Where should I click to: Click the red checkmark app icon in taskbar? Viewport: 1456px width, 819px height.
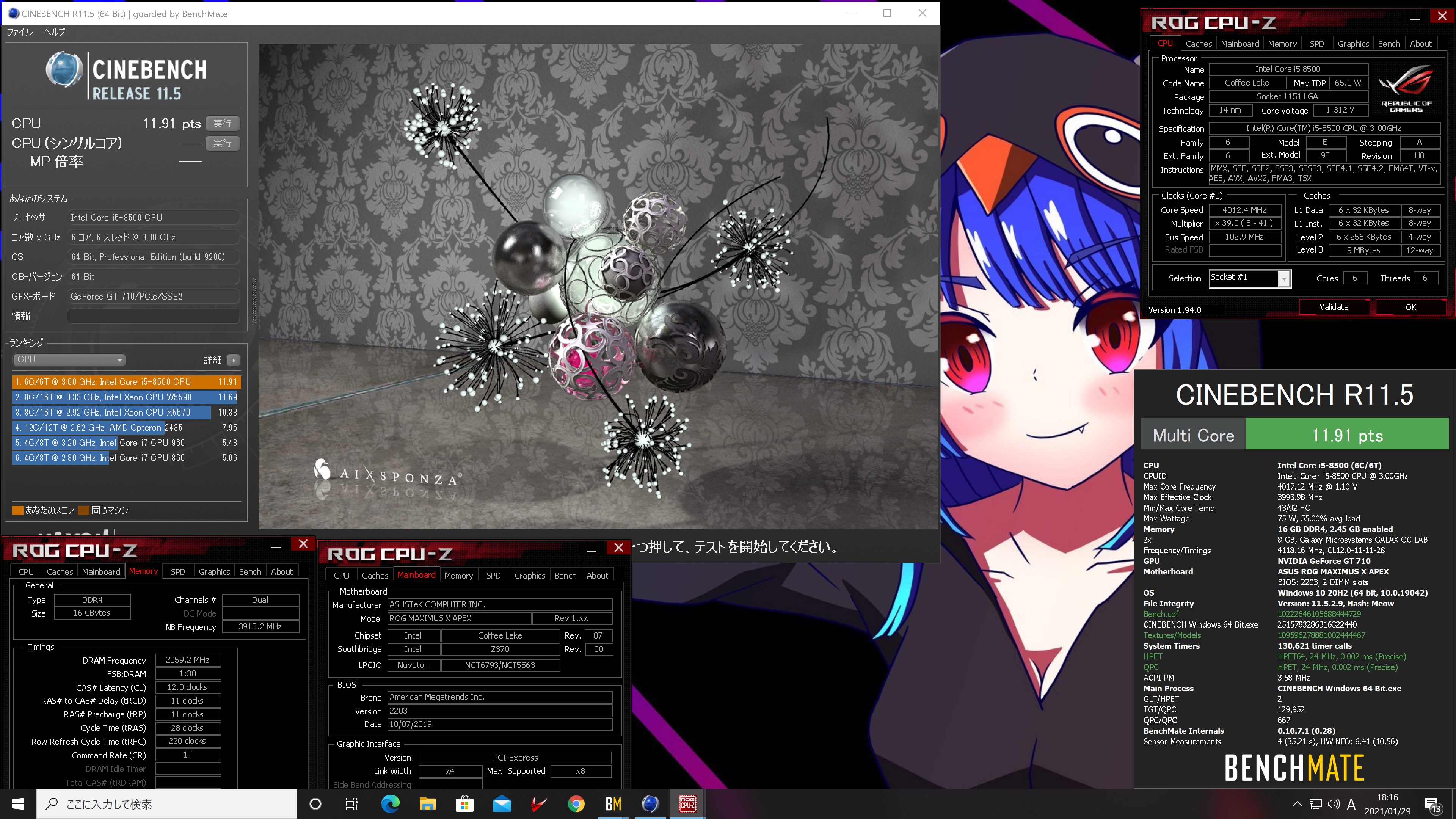coord(539,804)
